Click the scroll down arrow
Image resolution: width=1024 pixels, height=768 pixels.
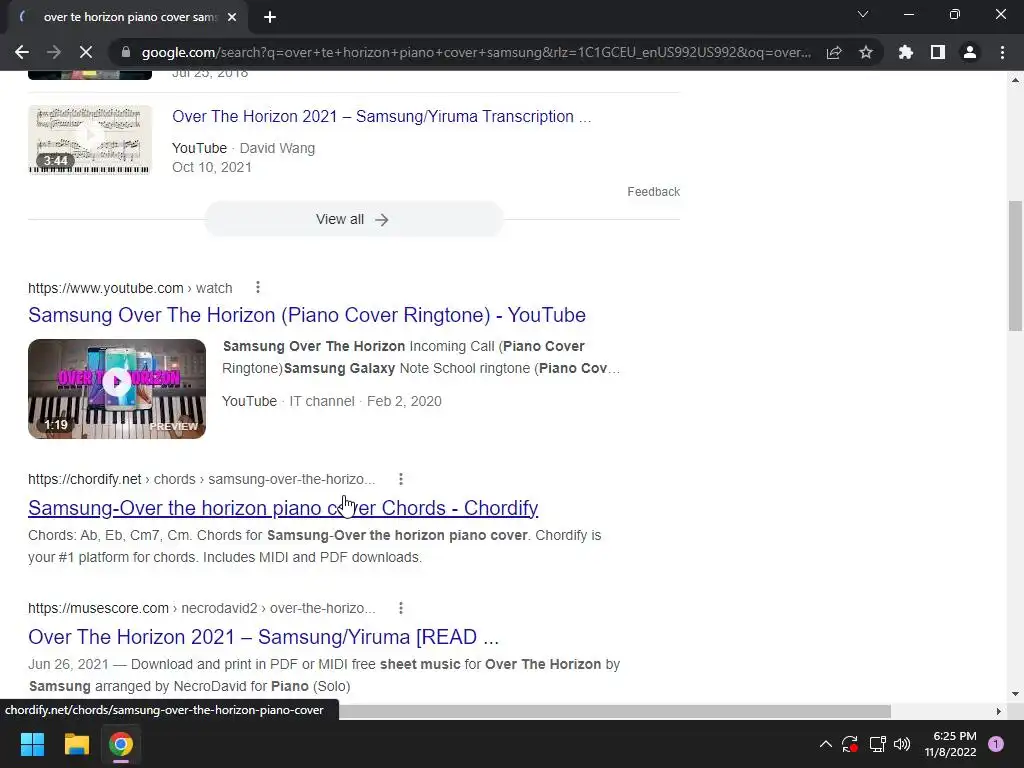(1015, 694)
